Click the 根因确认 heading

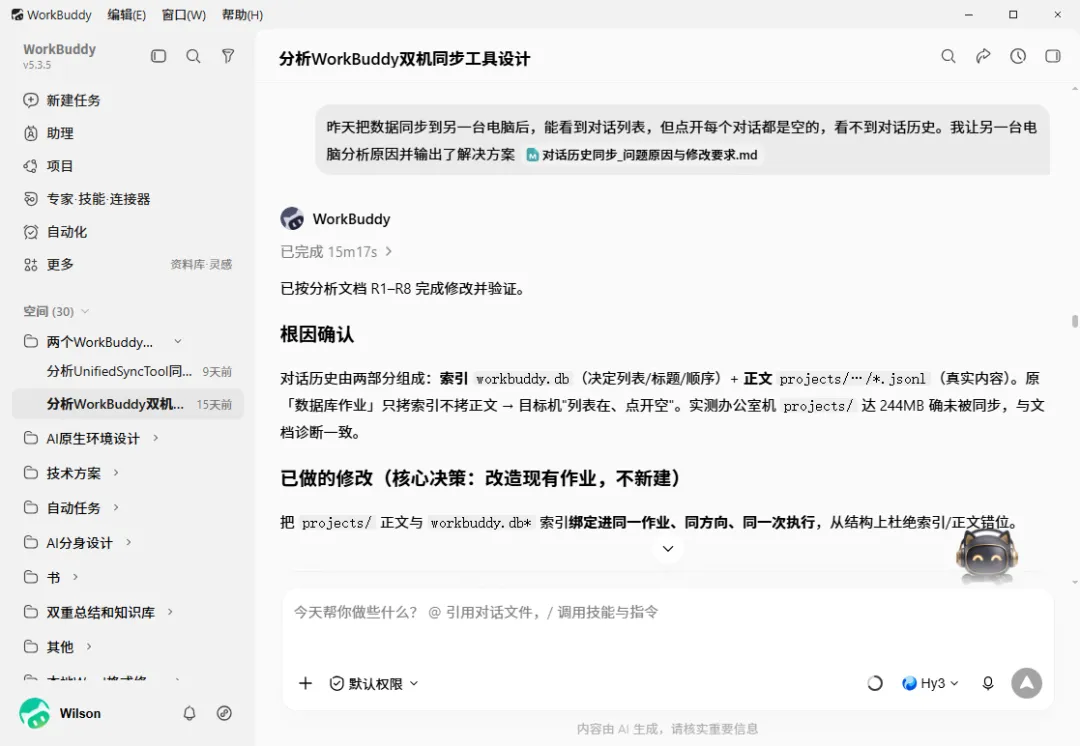point(317,335)
